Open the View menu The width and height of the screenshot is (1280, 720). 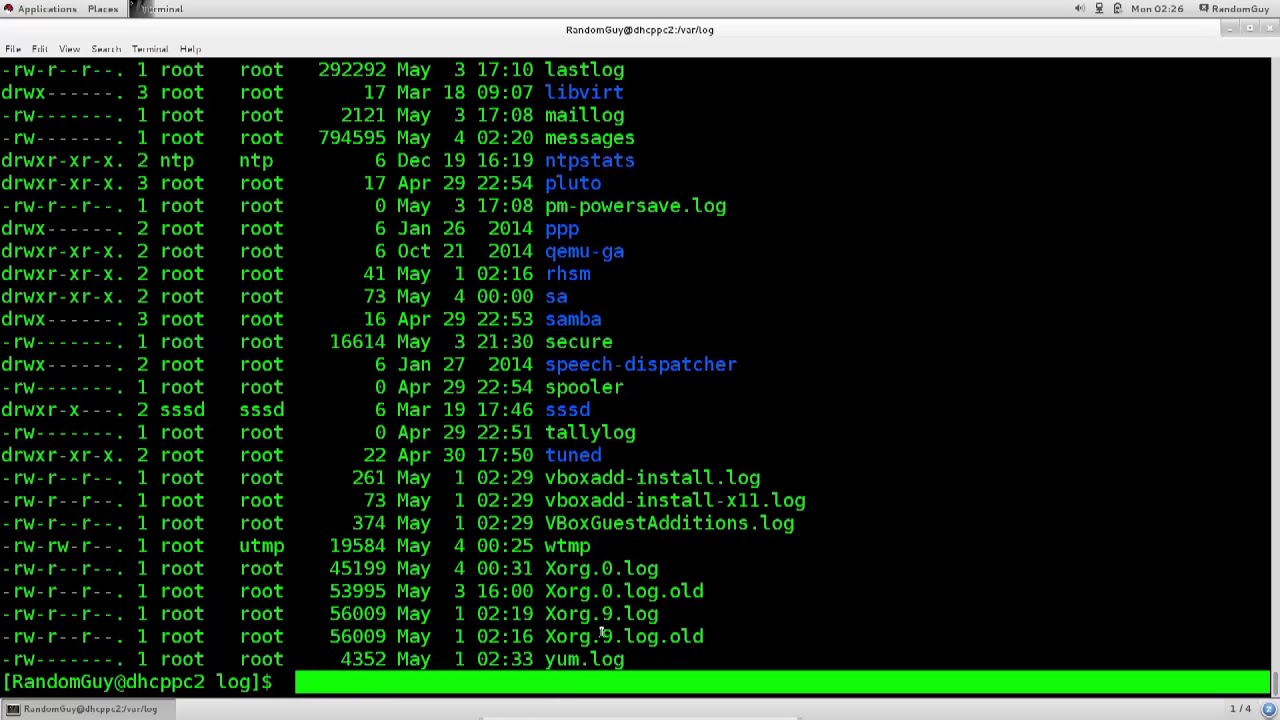(x=69, y=49)
